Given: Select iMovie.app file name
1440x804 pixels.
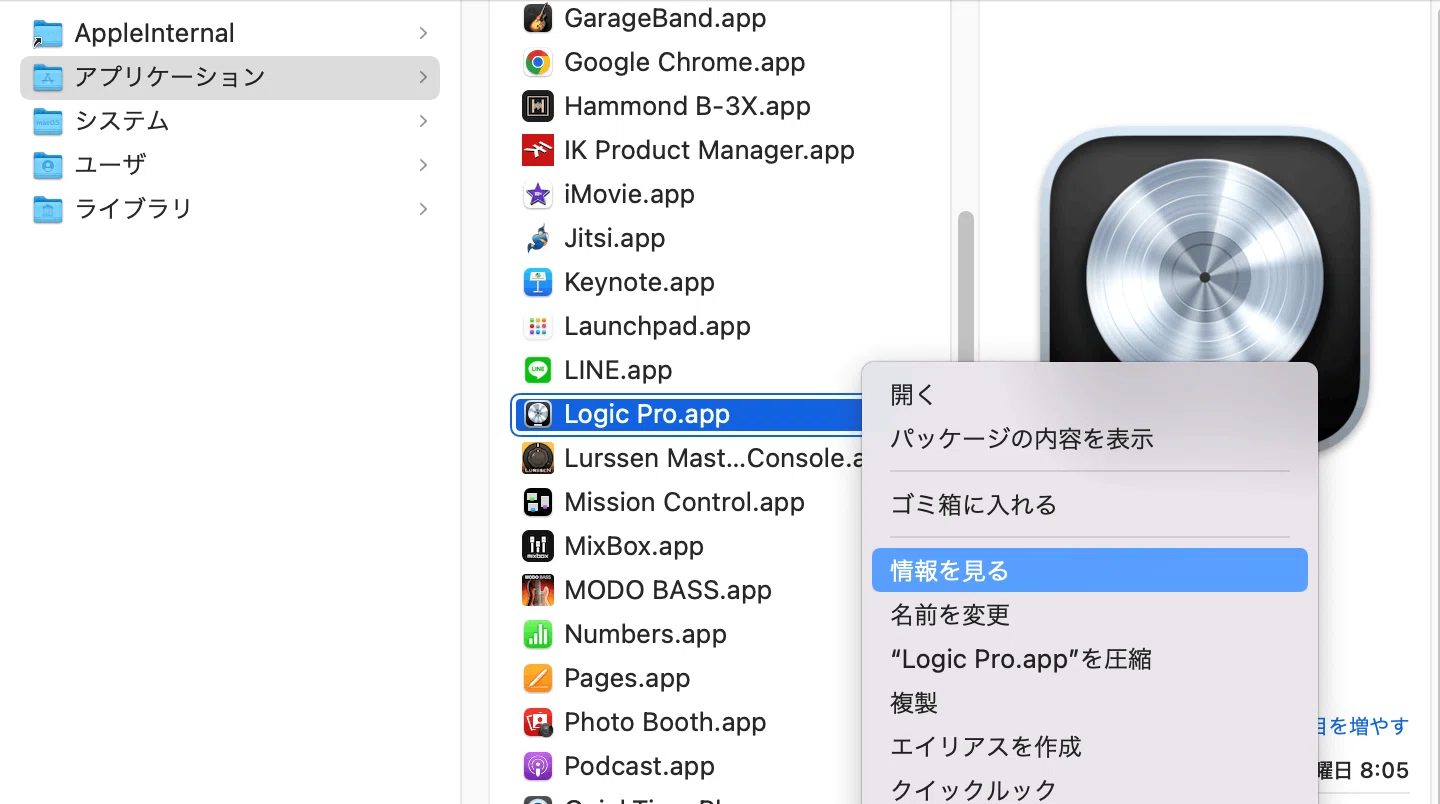Looking at the screenshot, I should [629, 194].
